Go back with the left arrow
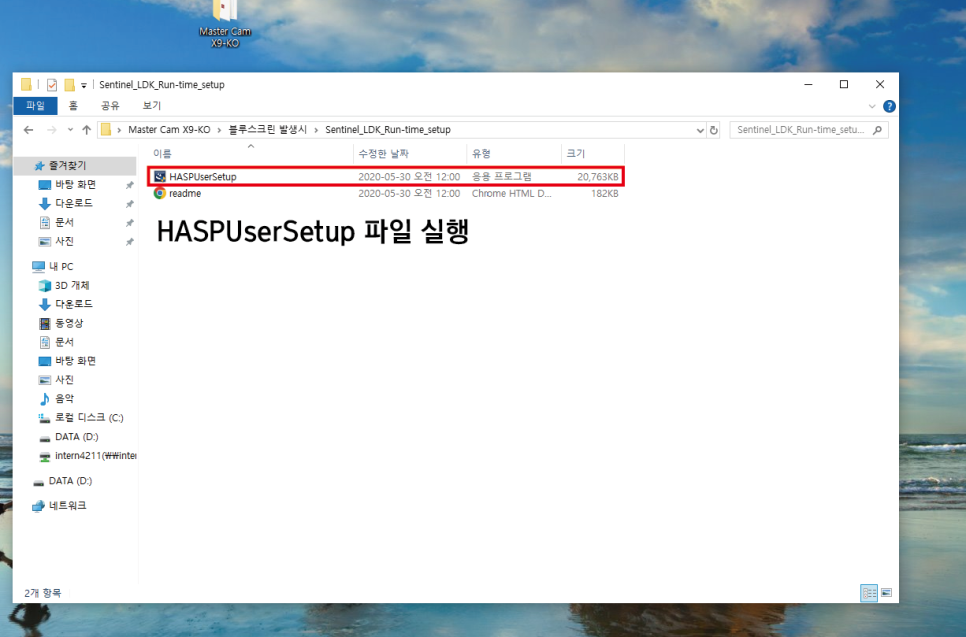Viewport: 966px width, 637px height. 28,130
